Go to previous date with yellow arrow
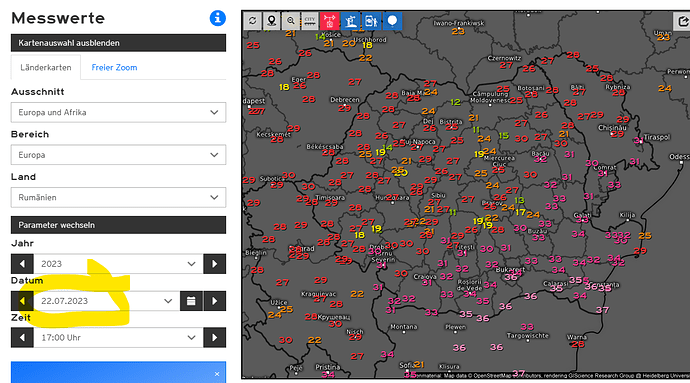This screenshot has height=383, width=690. click(22, 301)
